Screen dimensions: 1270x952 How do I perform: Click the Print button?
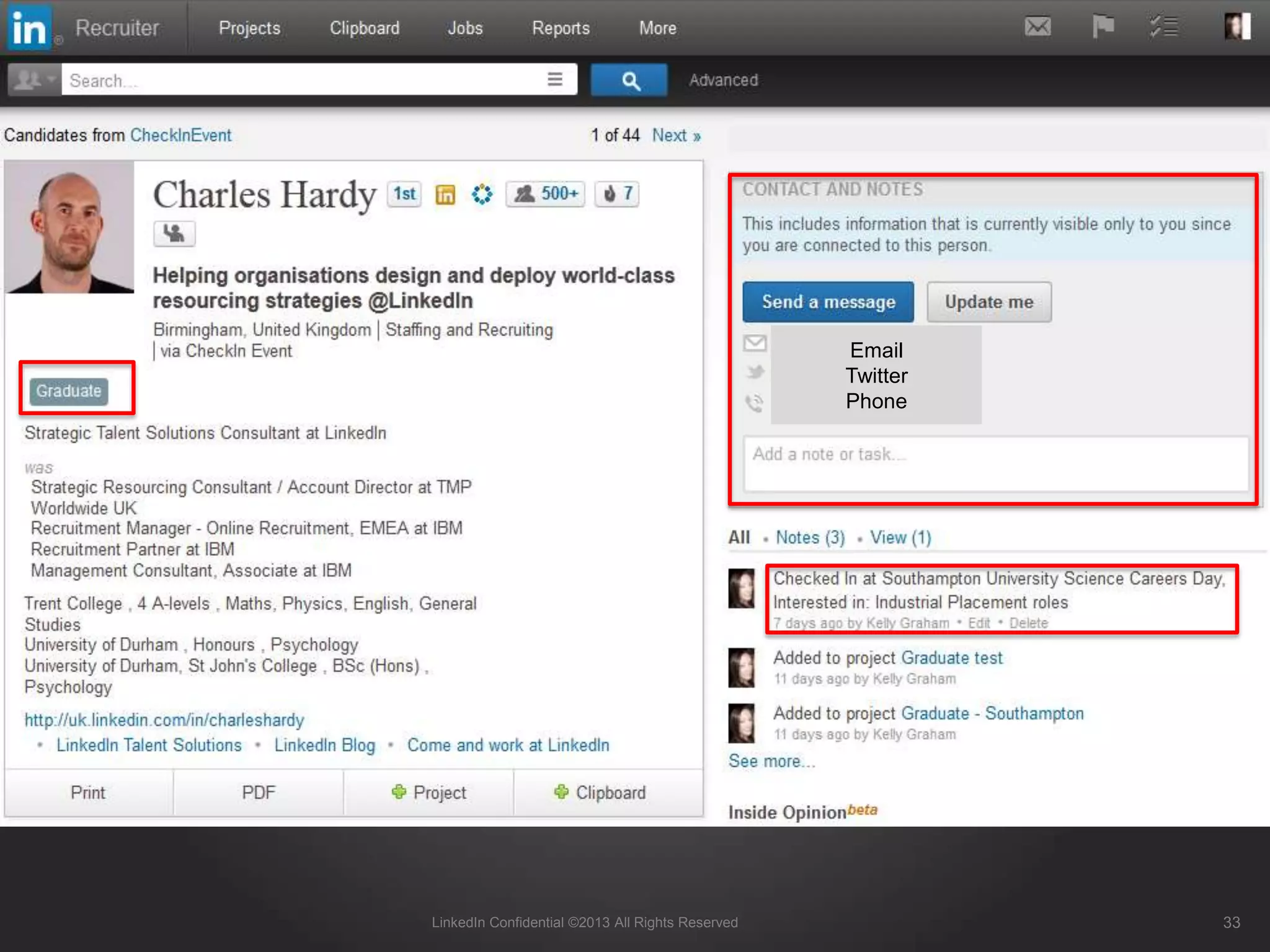coord(89,792)
